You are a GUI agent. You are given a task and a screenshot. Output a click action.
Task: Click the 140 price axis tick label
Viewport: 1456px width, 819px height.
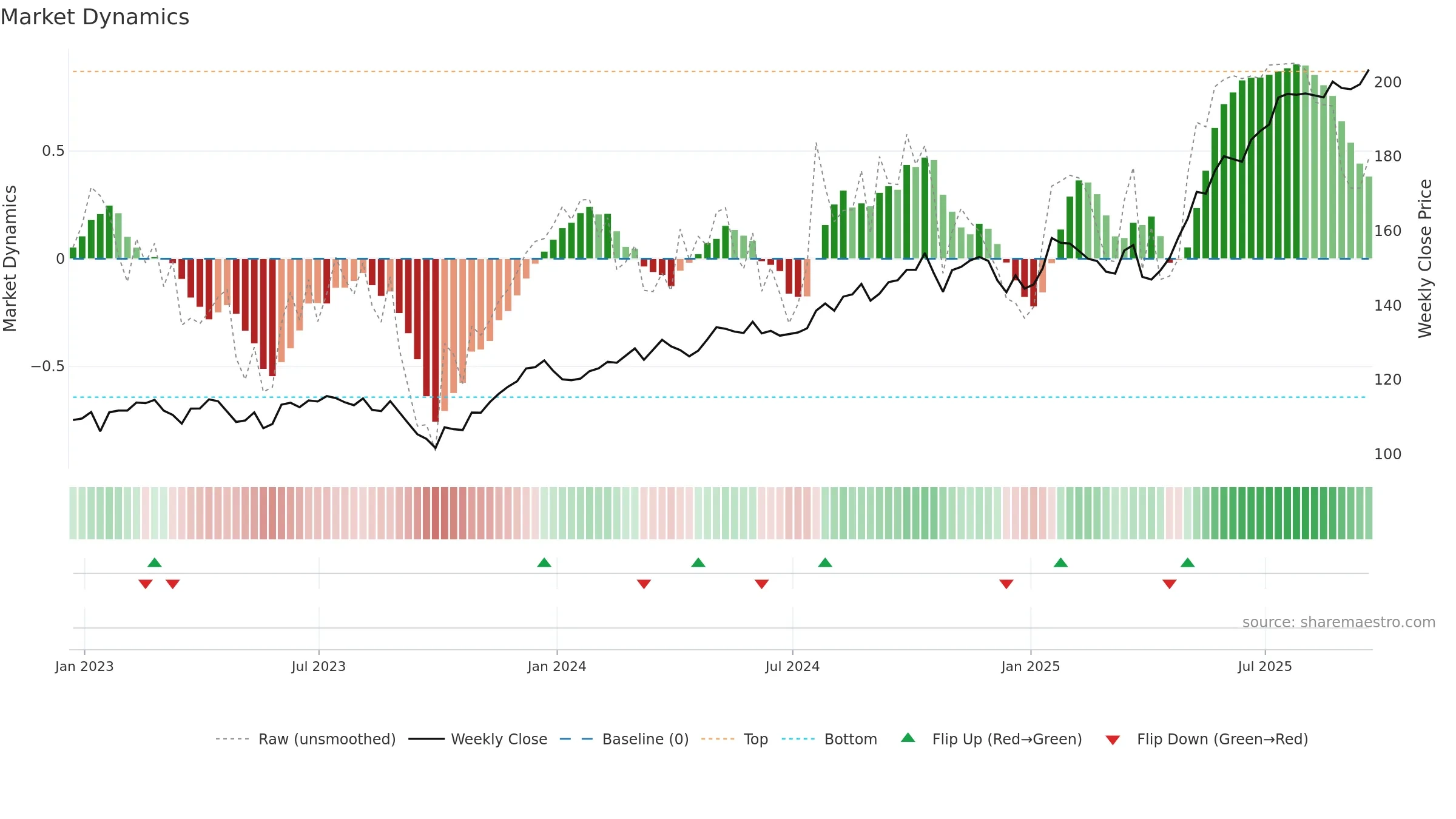1388,306
